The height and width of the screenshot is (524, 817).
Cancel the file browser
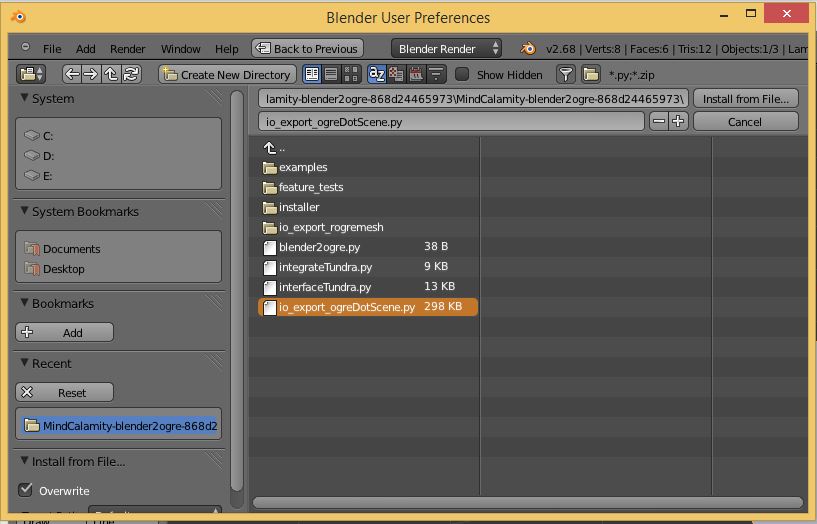tap(746, 122)
